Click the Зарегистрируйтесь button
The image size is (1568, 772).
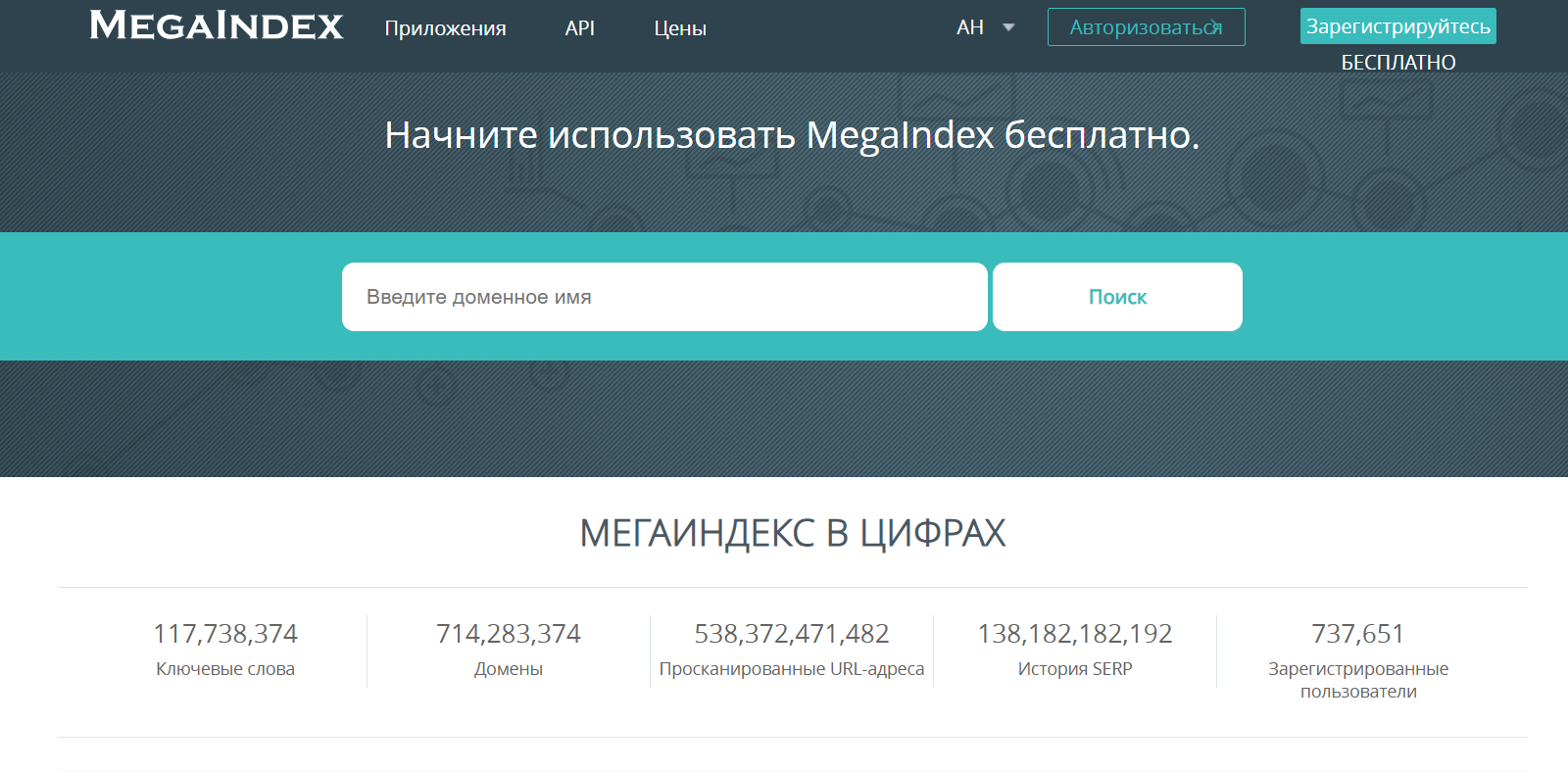[x=1397, y=26]
